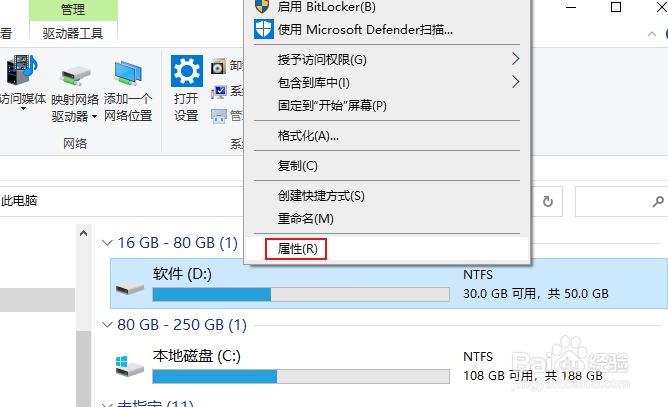Click the Access media icon
The image size is (668, 407).
point(21,70)
